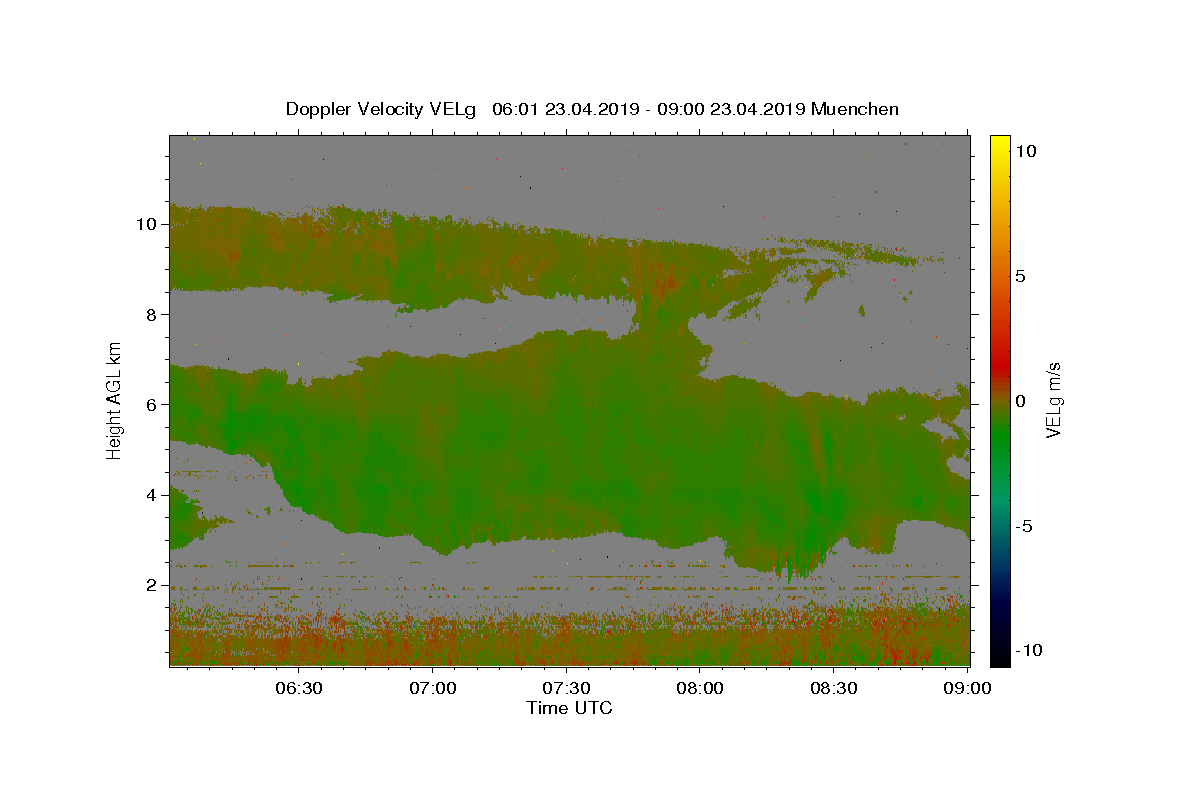
Task: Select the '07:30' time axis label
Action: pos(567,689)
